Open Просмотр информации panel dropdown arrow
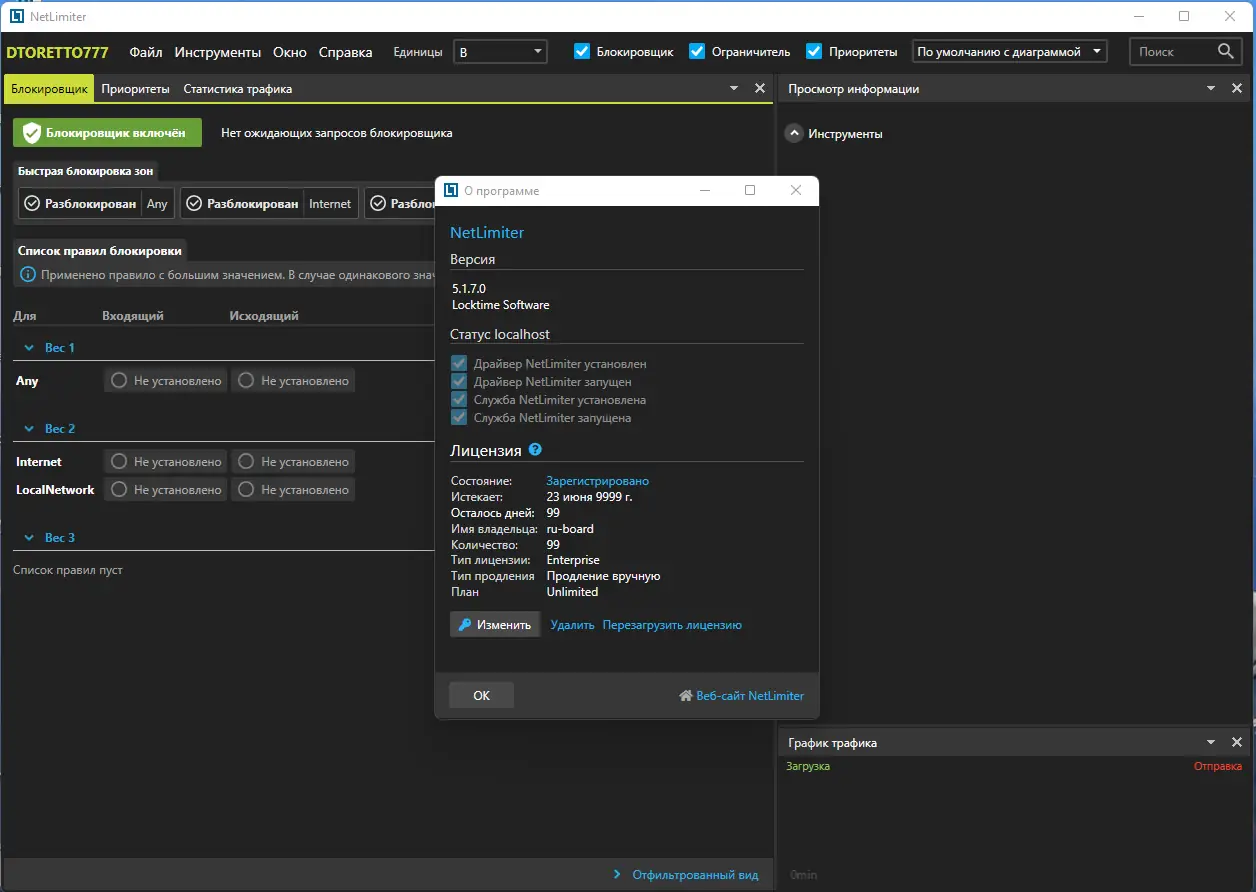 1210,88
